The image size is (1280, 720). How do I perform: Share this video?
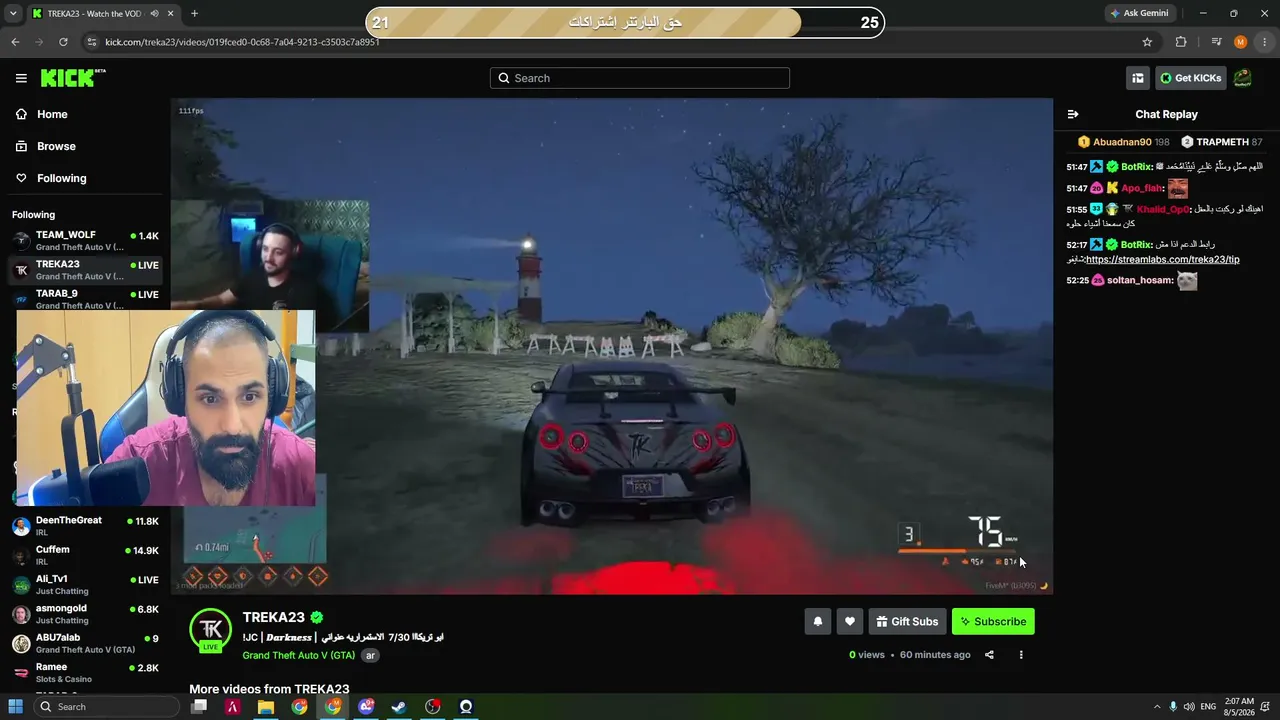coord(989,655)
